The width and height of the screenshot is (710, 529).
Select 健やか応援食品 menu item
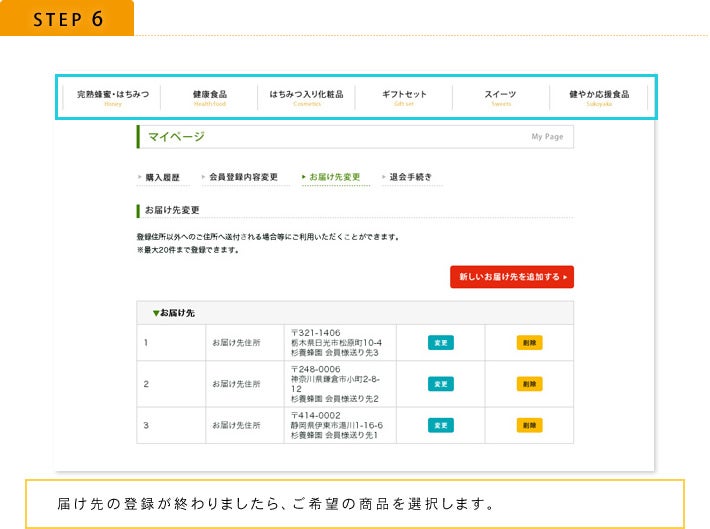[x=599, y=97]
